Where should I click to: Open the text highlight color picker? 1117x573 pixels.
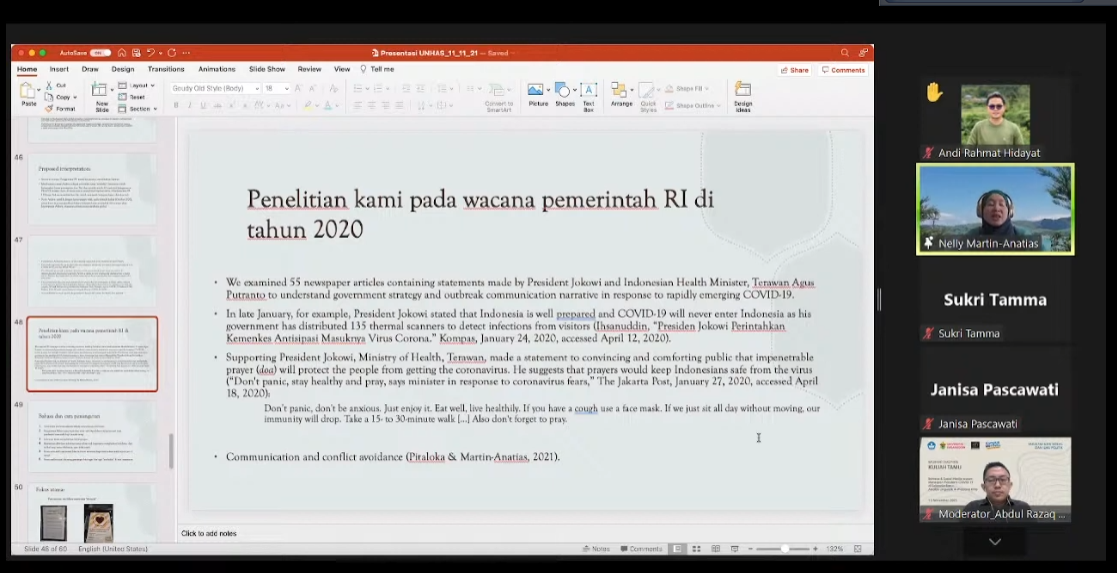[x=308, y=105]
